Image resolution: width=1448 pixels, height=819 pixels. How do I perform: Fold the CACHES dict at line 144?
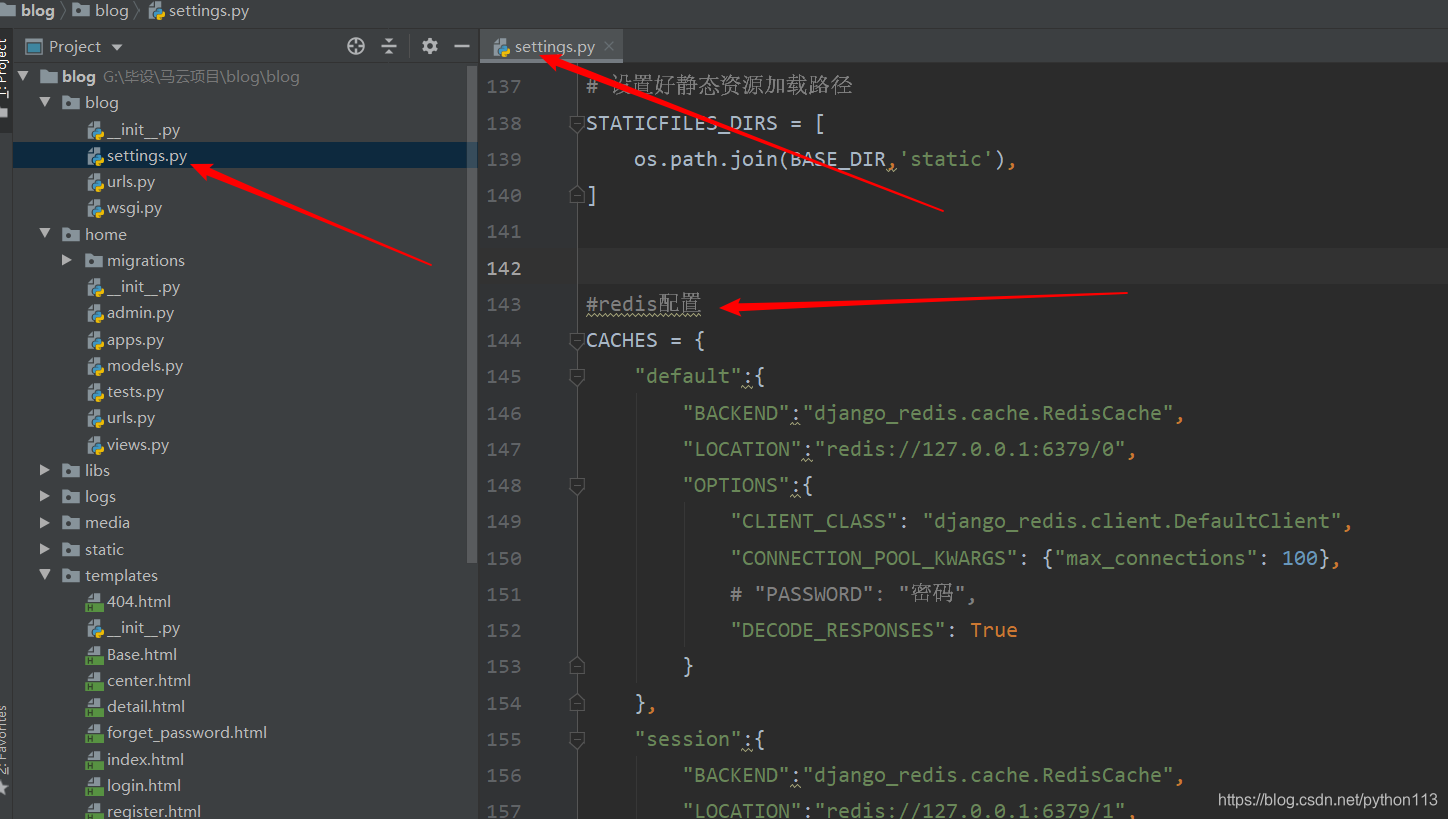(577, 340)
